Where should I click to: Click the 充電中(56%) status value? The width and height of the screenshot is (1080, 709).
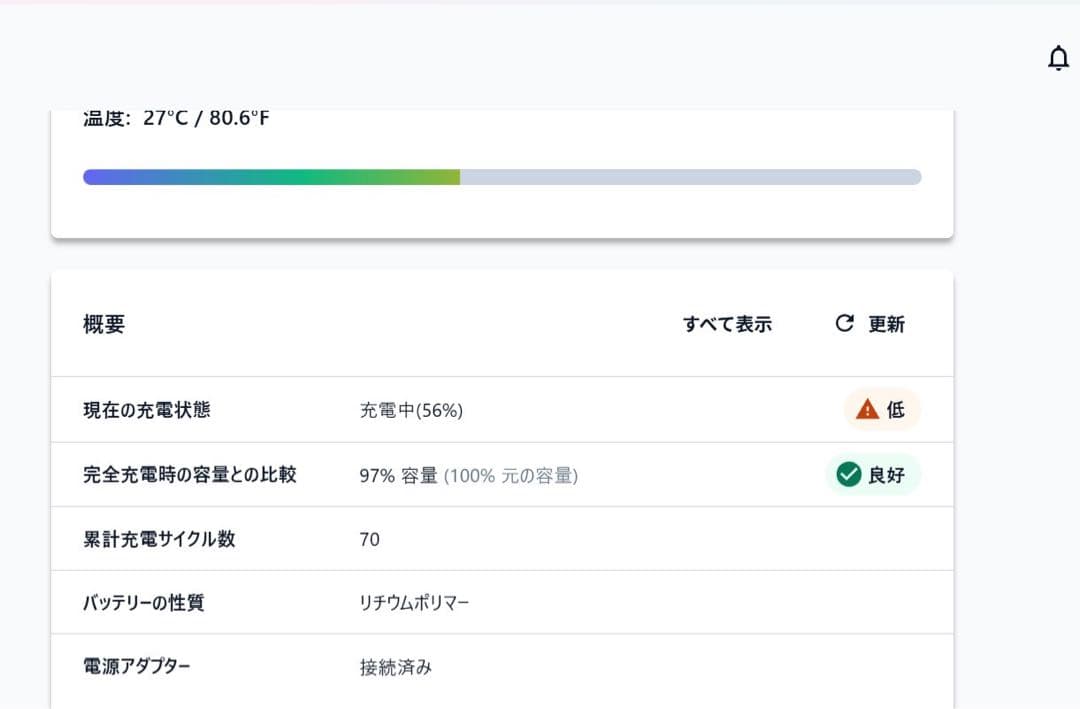click(411, 410)
